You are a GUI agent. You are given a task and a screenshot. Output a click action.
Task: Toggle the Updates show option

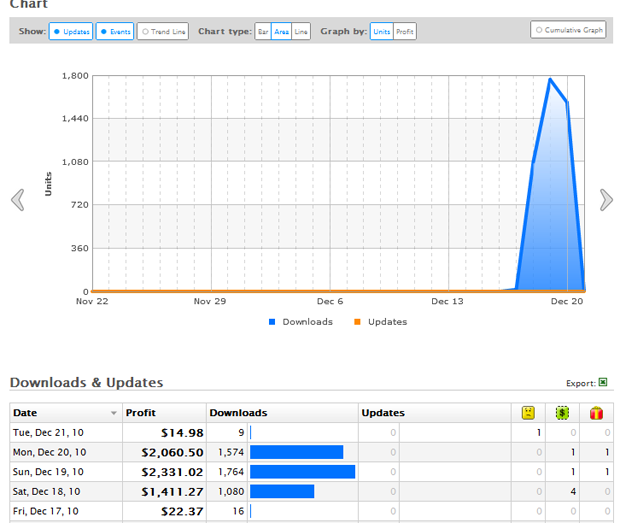(x=71, y=32)
